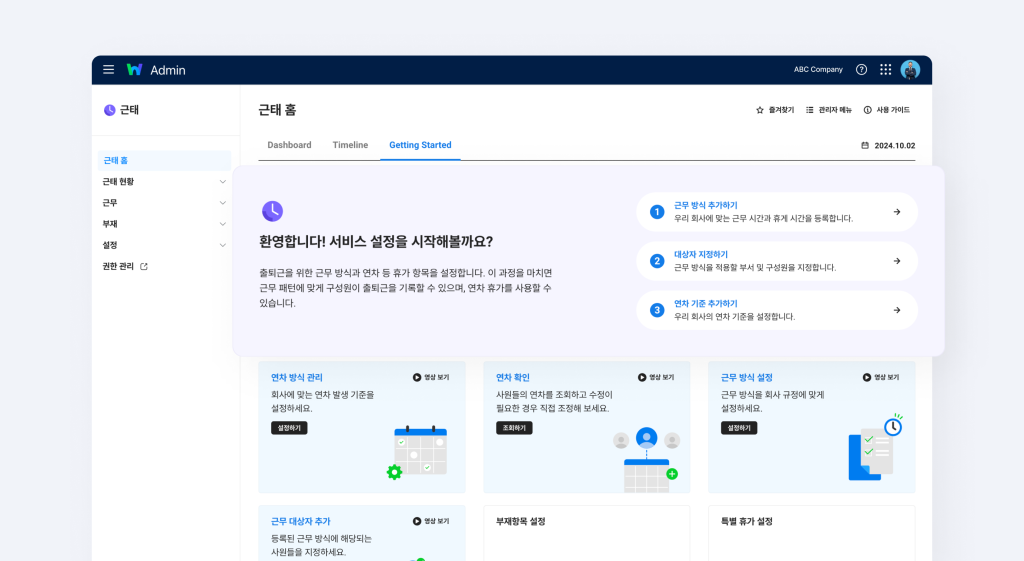
Task: Play 영상 보기 on 근무 방식 설정 card
Action: (881, 377)
